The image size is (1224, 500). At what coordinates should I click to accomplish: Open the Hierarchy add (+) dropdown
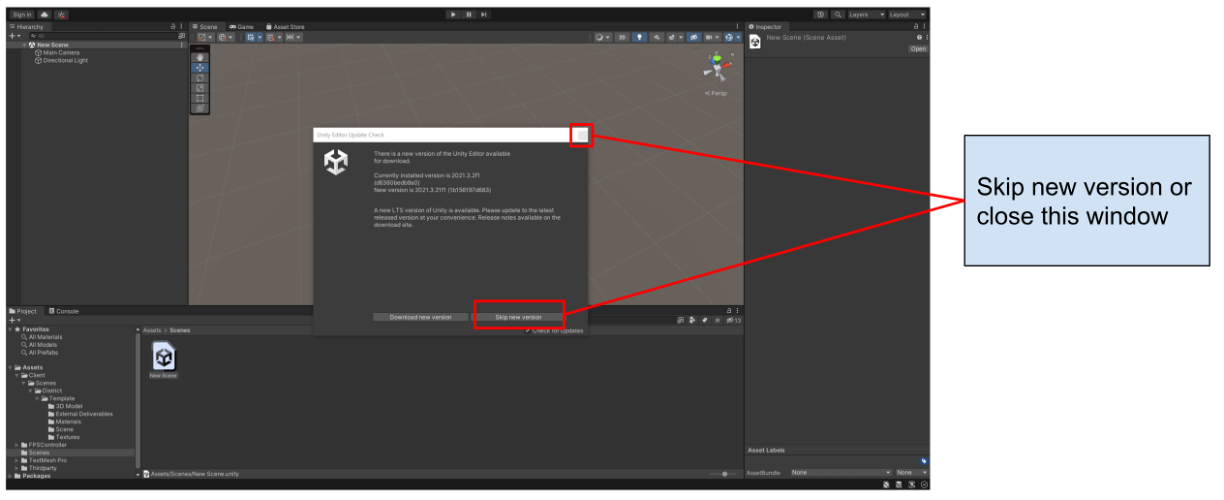14,36
